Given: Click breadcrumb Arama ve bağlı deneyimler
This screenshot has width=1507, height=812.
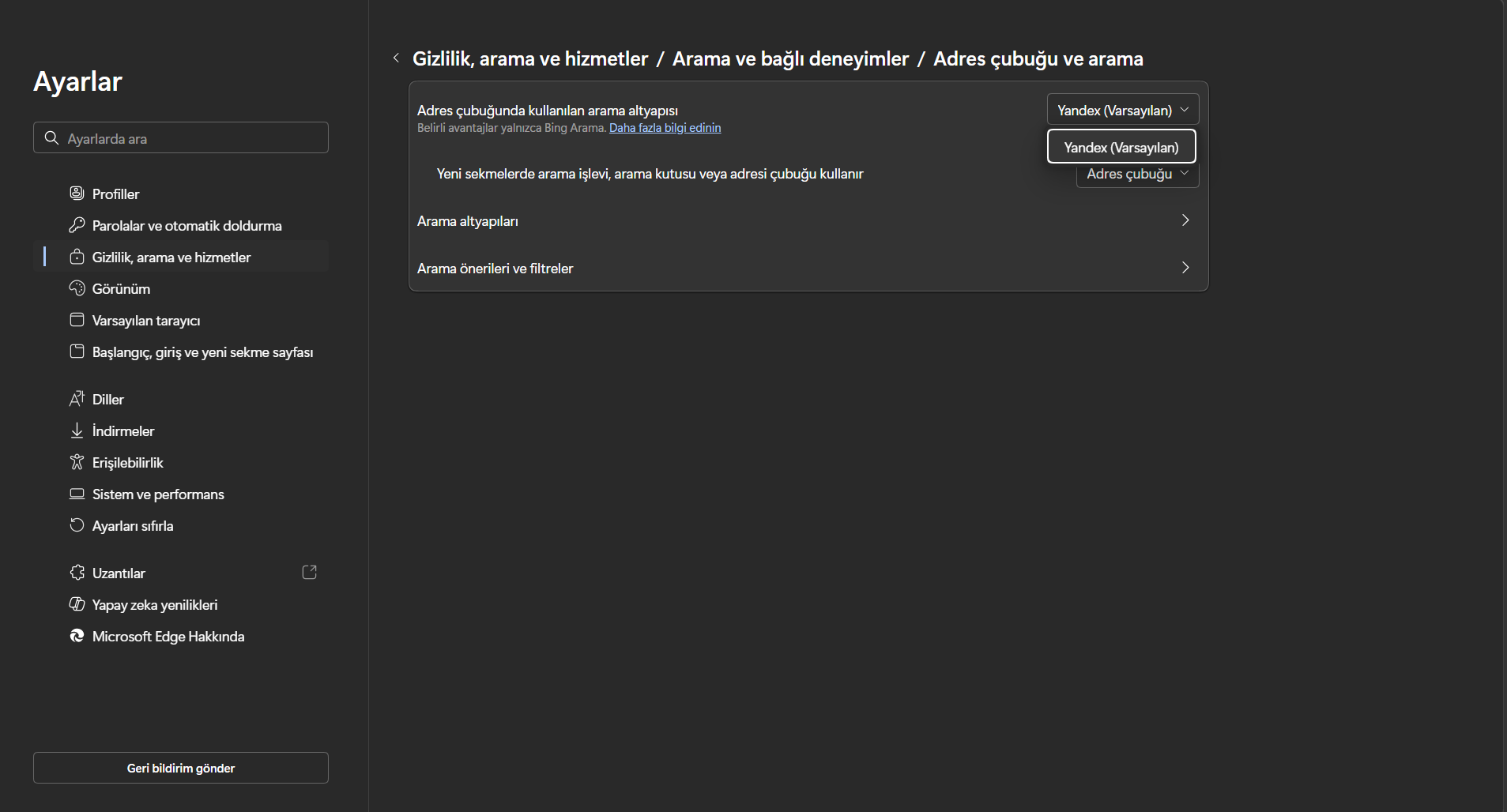Looking at the screenshot, I should click(x=790, y=59).
